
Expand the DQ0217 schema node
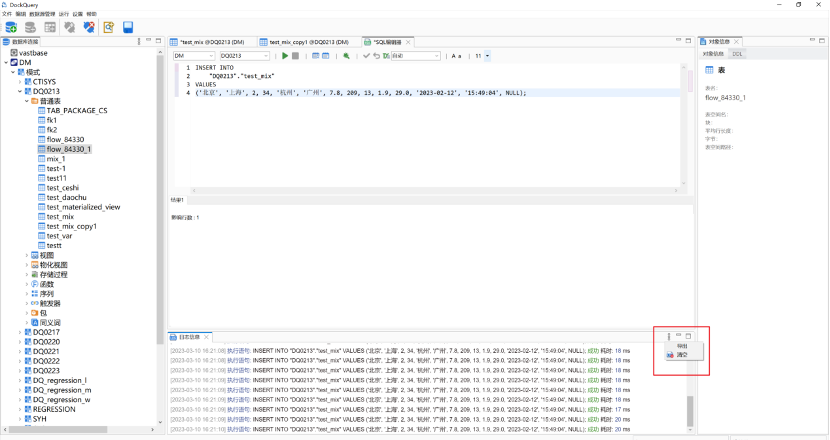pyautogui.click(x=20, y=333)
